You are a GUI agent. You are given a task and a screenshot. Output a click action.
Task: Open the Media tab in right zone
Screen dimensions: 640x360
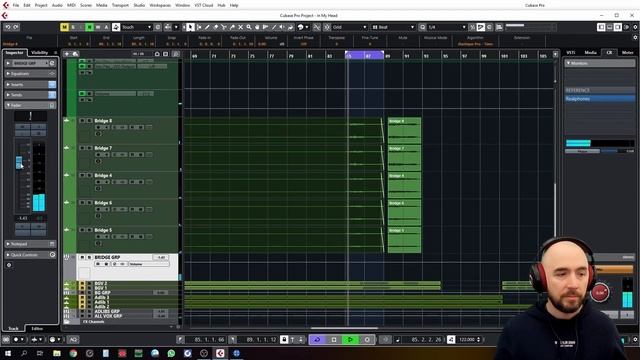click(x=590, y=53)
